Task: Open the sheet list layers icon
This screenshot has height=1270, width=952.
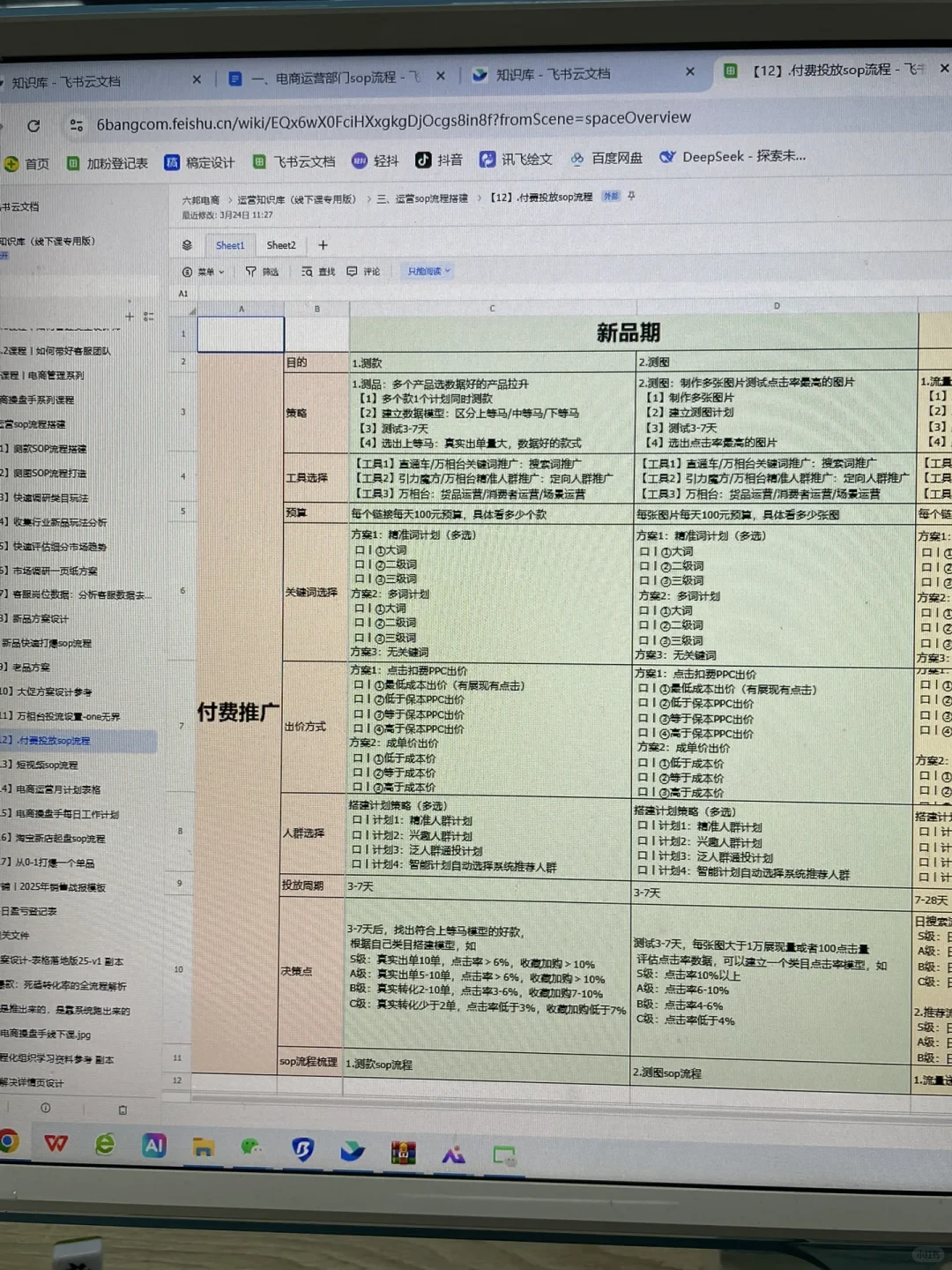Action: (187, 245)
